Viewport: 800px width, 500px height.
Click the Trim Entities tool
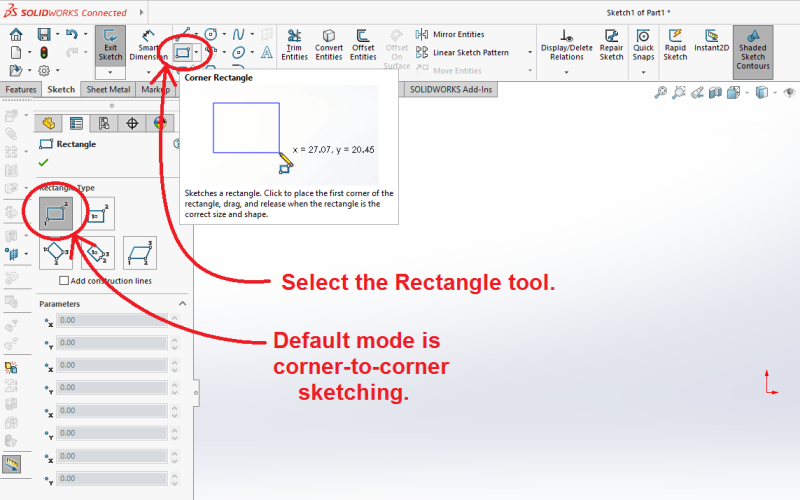[x=294, y=44]
